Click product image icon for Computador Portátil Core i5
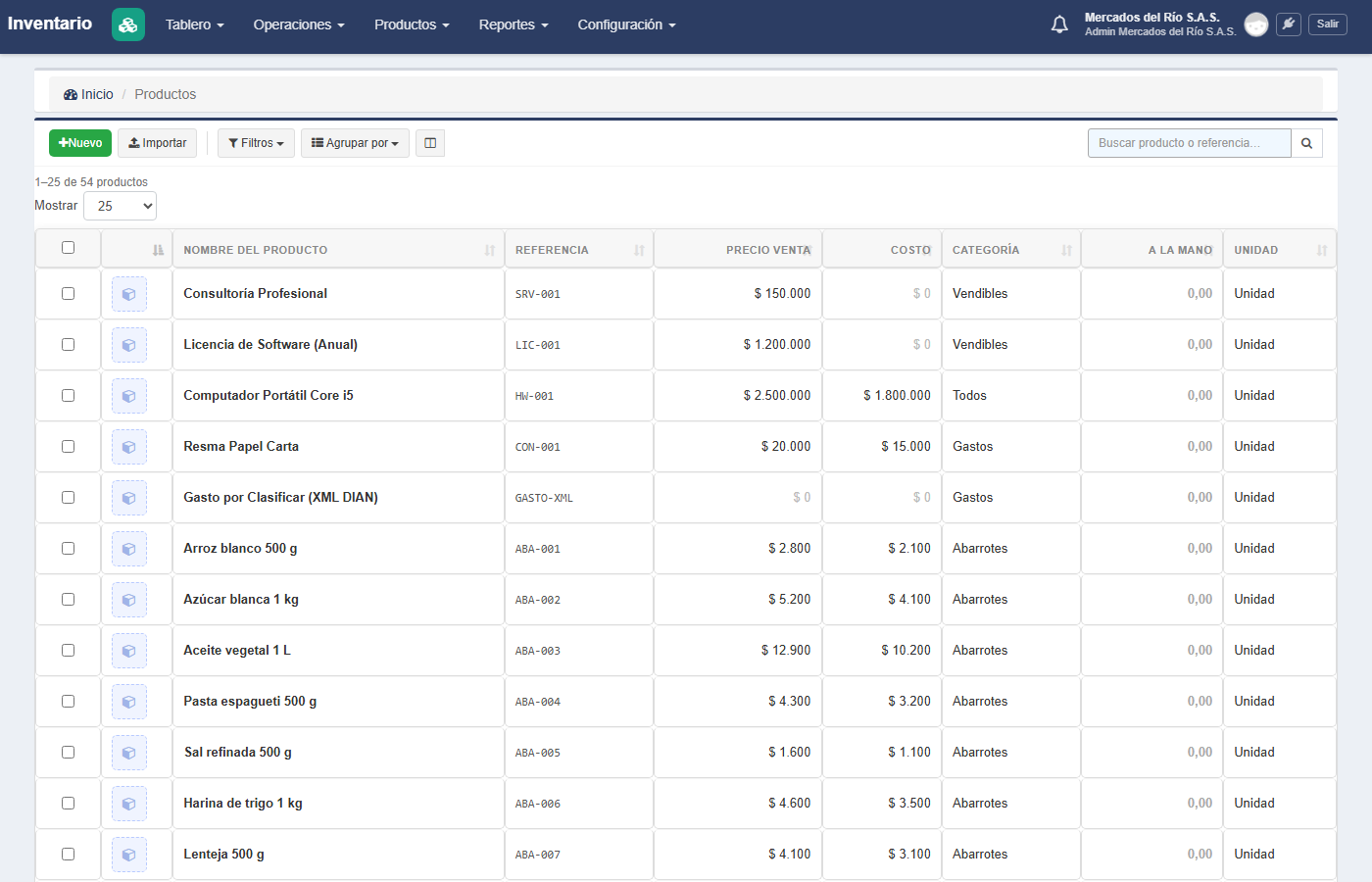This screenshot has width=1372, height=882. tap(129, 396)
